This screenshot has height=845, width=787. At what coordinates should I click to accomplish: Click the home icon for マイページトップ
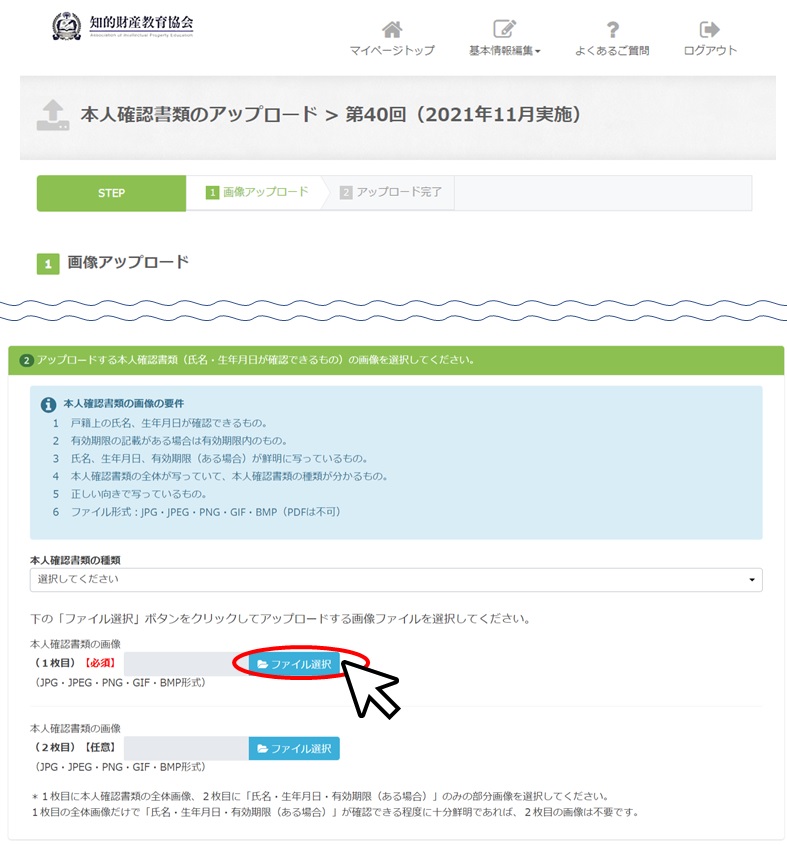tap(392, 30)
